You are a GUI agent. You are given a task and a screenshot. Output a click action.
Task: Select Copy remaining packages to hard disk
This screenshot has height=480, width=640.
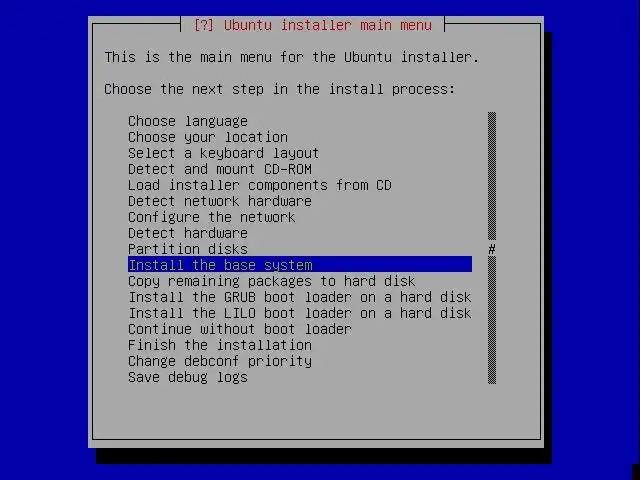[x=271, y=281]
